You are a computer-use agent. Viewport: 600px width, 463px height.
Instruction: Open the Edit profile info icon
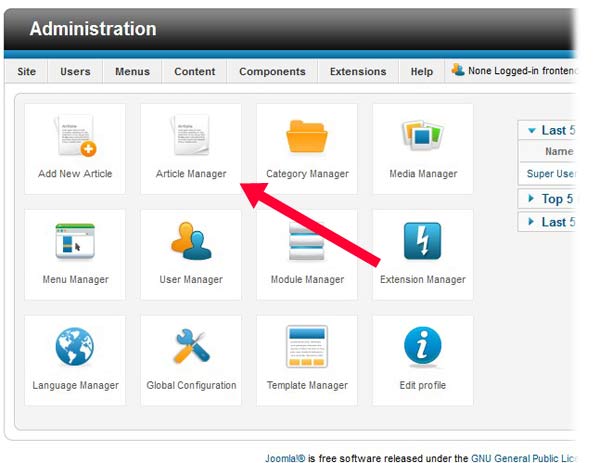tap(422, 346)
